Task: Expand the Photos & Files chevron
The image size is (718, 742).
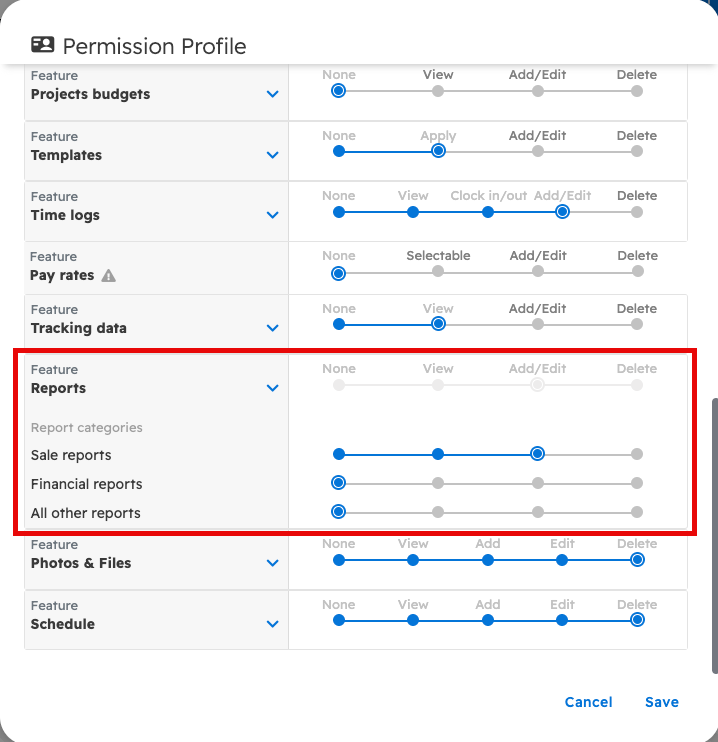Action: [x=272, y=563]
